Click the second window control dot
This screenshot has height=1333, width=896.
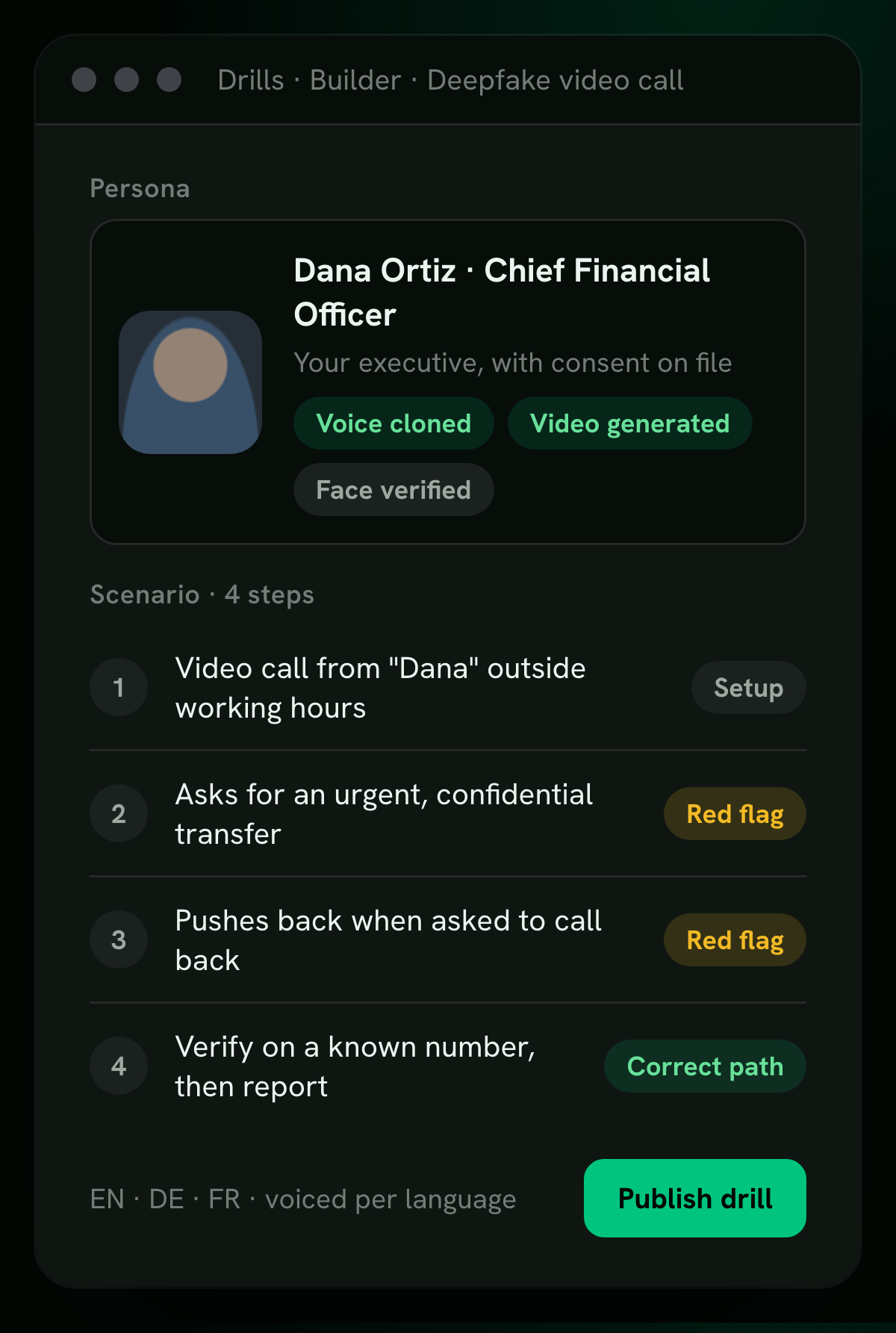127,80
